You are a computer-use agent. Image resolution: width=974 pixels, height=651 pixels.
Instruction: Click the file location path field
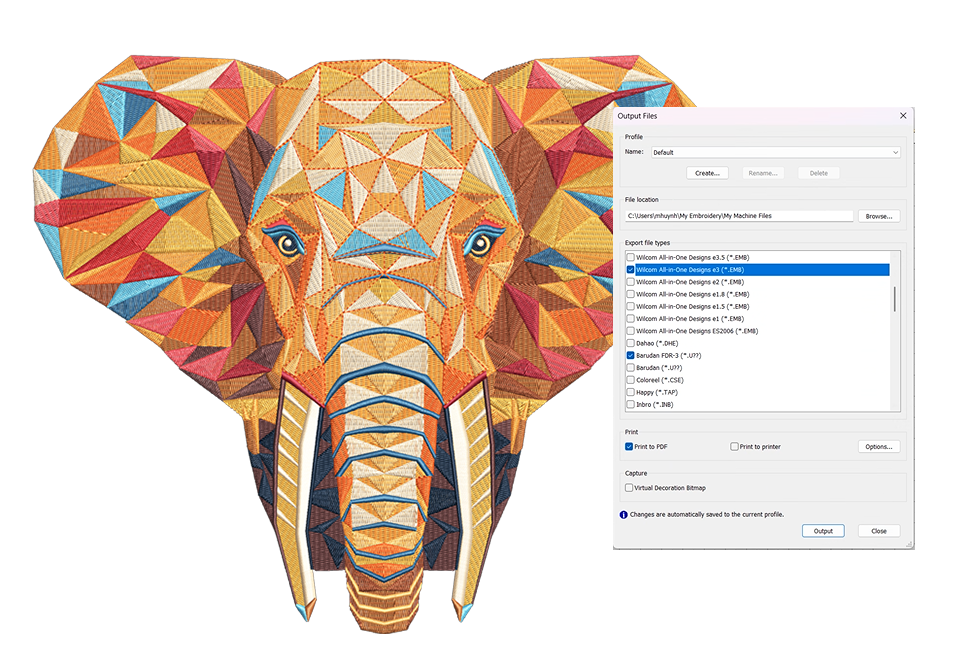(x=738, y=216)
